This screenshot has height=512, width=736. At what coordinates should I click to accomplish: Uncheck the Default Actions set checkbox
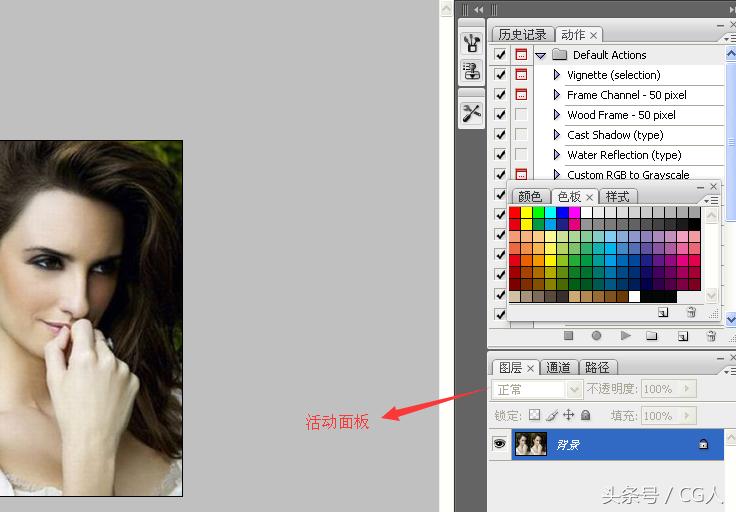click(x=500, y=54)
